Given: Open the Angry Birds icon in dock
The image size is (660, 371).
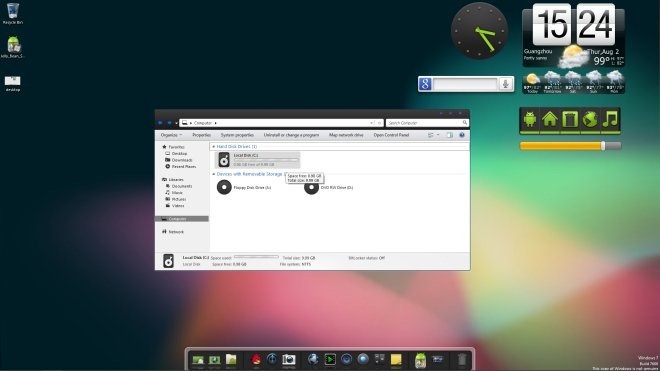Looking at the screenshot, I should [x=256, y=360].
